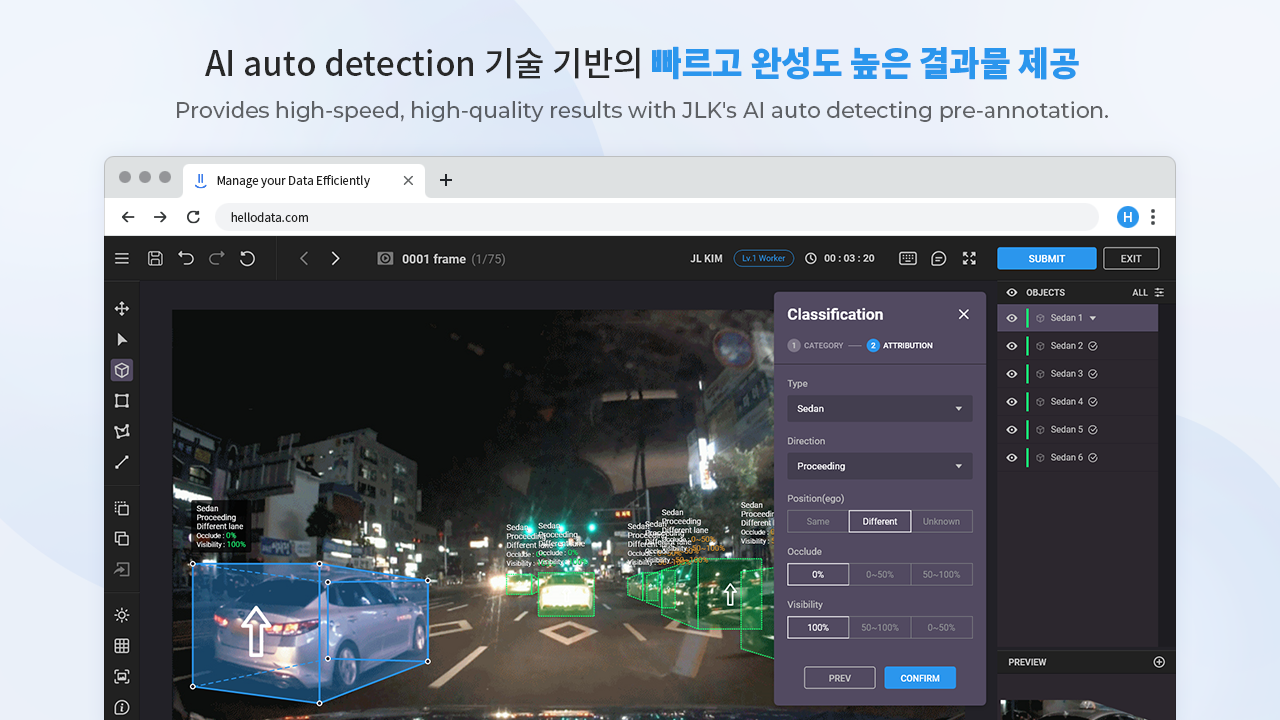
Task: Set Occlude to 0%
Action: click(818, 574)
